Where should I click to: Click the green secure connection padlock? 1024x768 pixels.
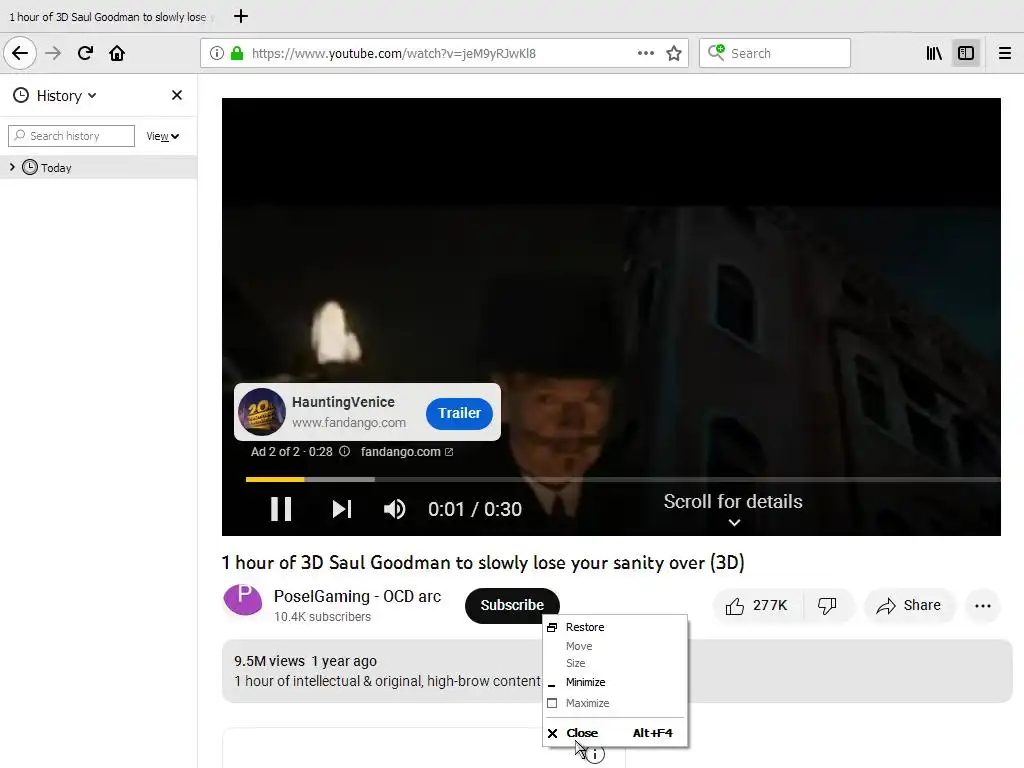pos(237,53)
